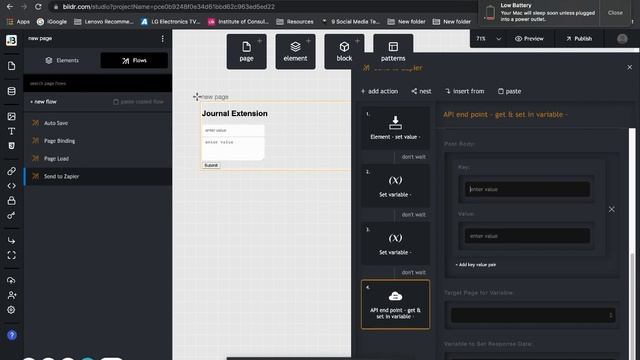Screen dimensions: 640x360
Task: Open the lock icon in left sidebar
Action: 11,200
